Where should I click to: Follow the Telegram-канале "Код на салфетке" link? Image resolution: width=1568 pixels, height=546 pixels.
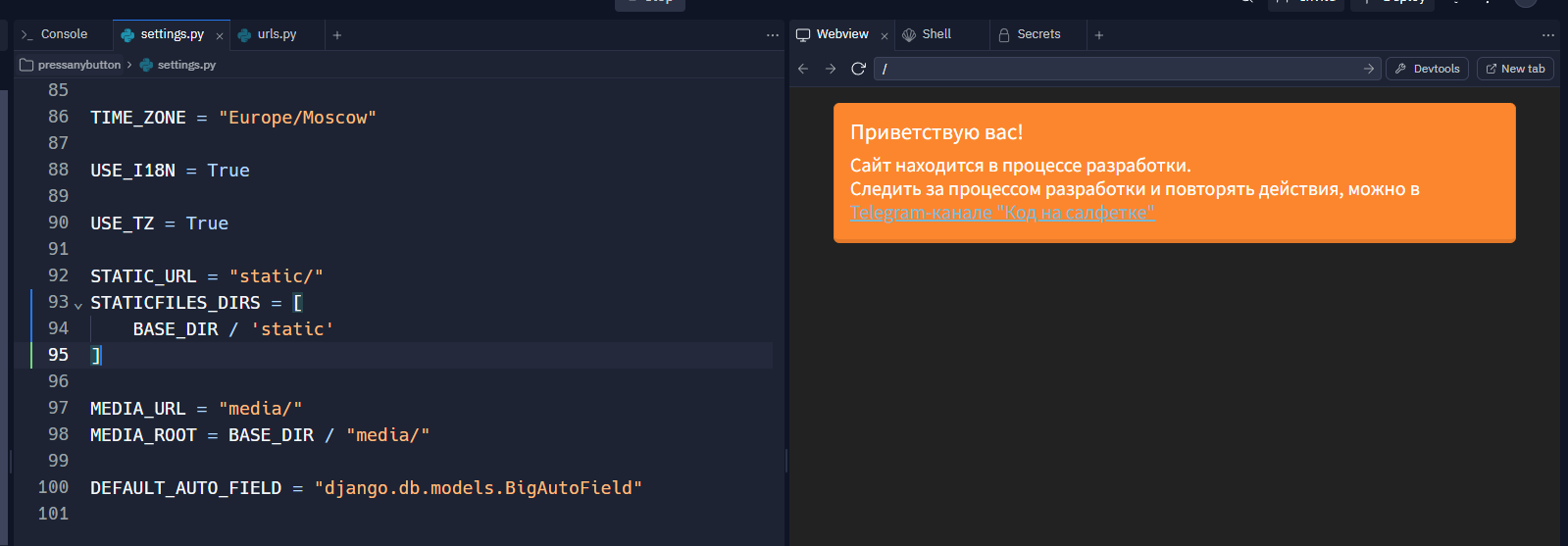tap(1002, 213)
